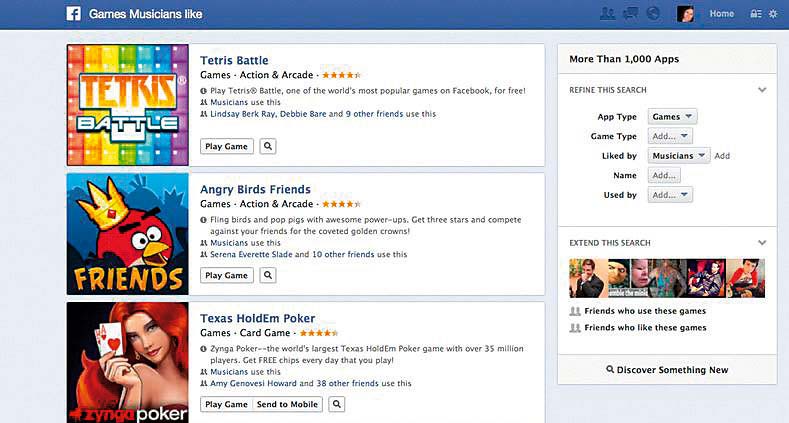Click info icon beside Tetris Battle description
The width and height of the screenshot is (789, 423).
203,91
